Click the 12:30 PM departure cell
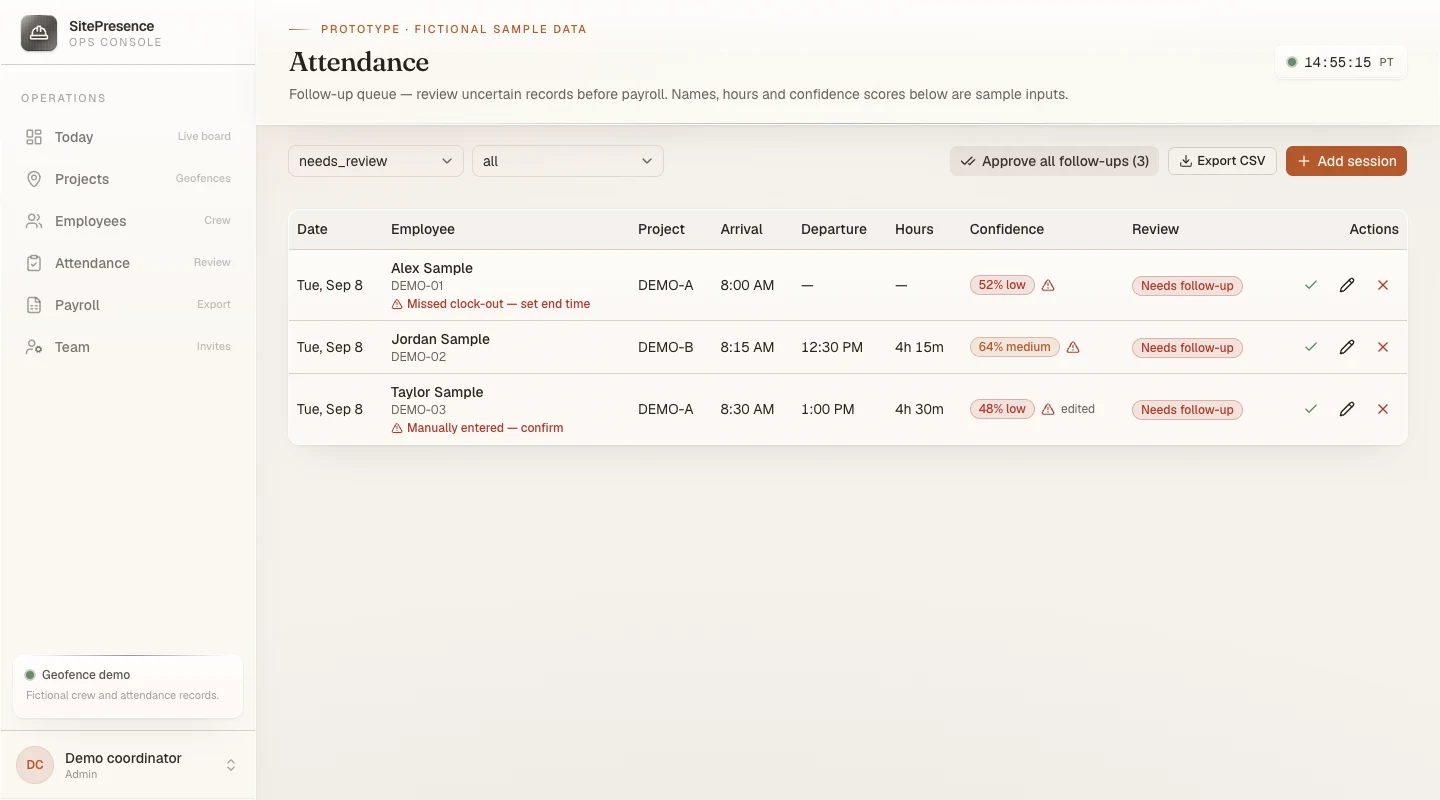 (x=832, y=347)
